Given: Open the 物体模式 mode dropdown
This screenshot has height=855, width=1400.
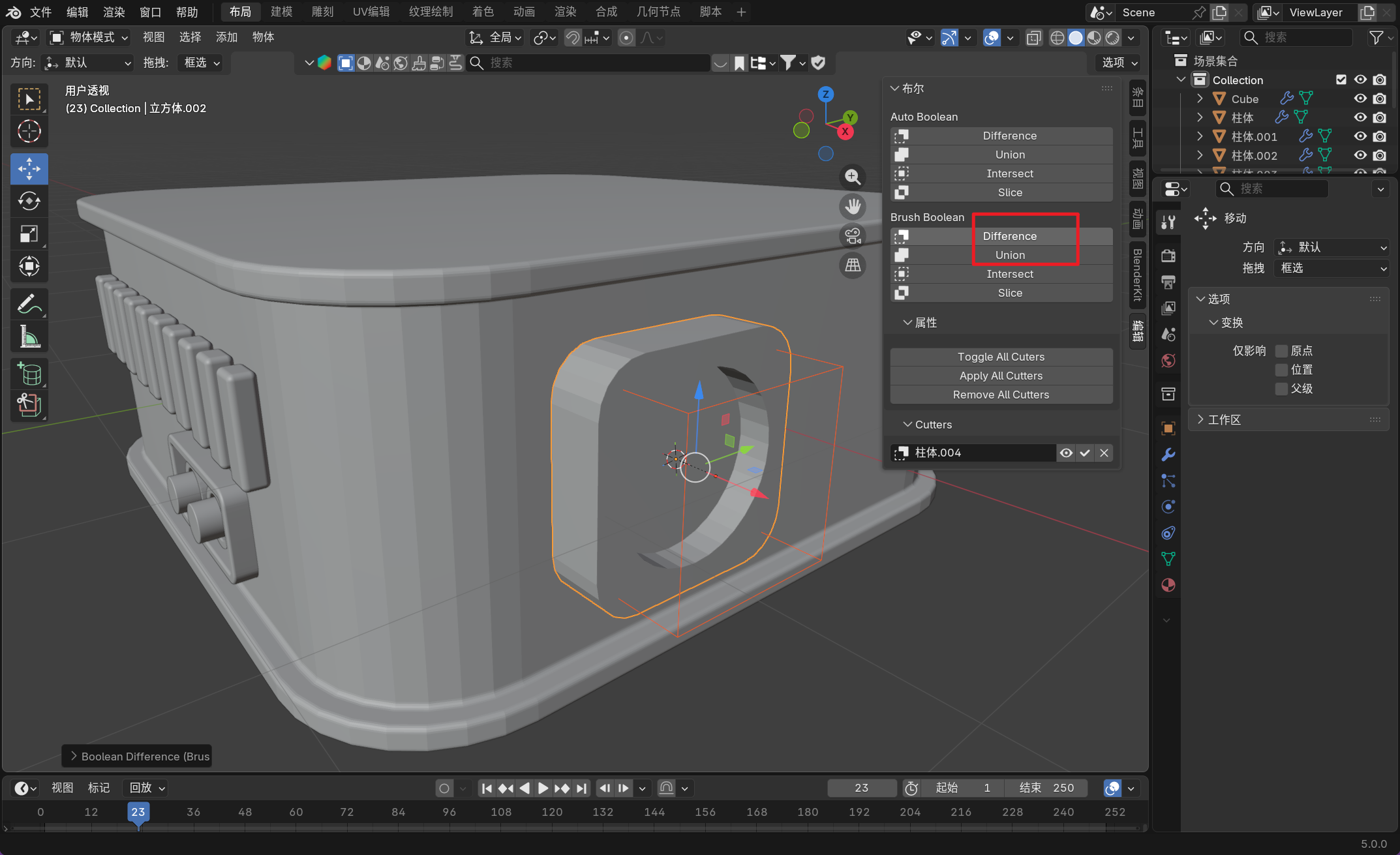Looking at the screenshot, I should 90,37.
